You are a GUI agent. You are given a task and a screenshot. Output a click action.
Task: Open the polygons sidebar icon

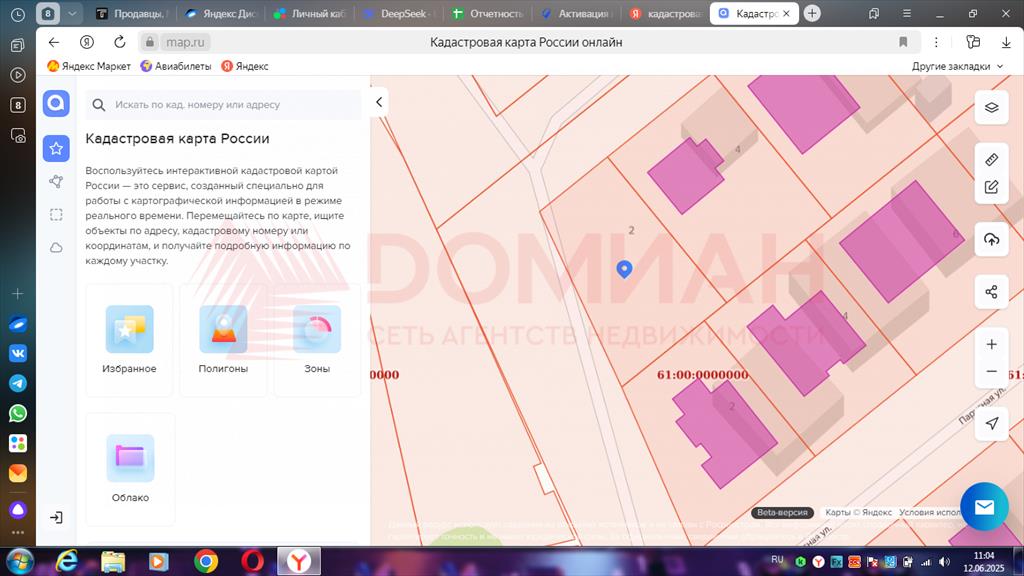coord(56,181)
